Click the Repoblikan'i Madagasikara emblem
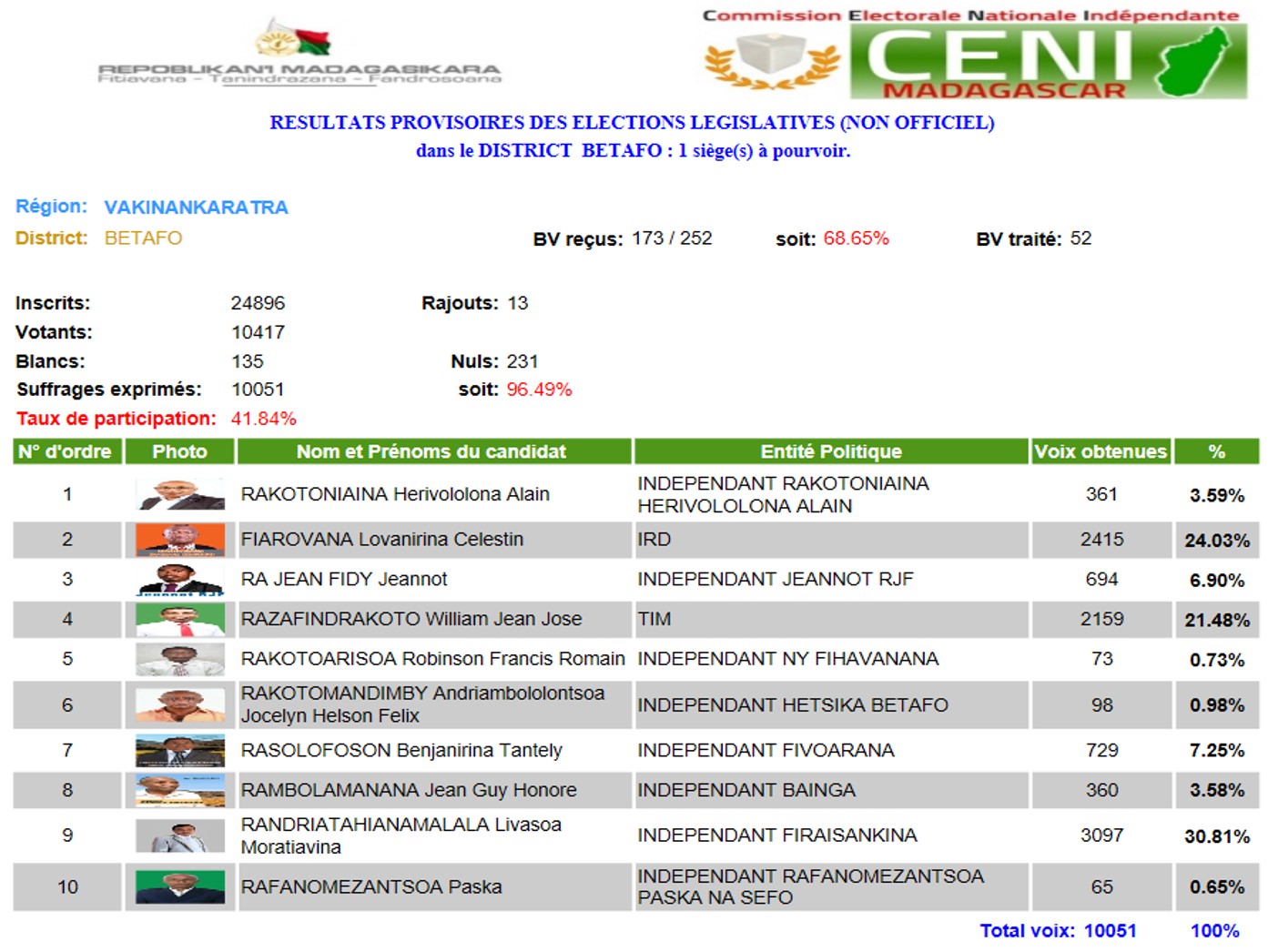 pyautogui.click(x=299, y=52)
